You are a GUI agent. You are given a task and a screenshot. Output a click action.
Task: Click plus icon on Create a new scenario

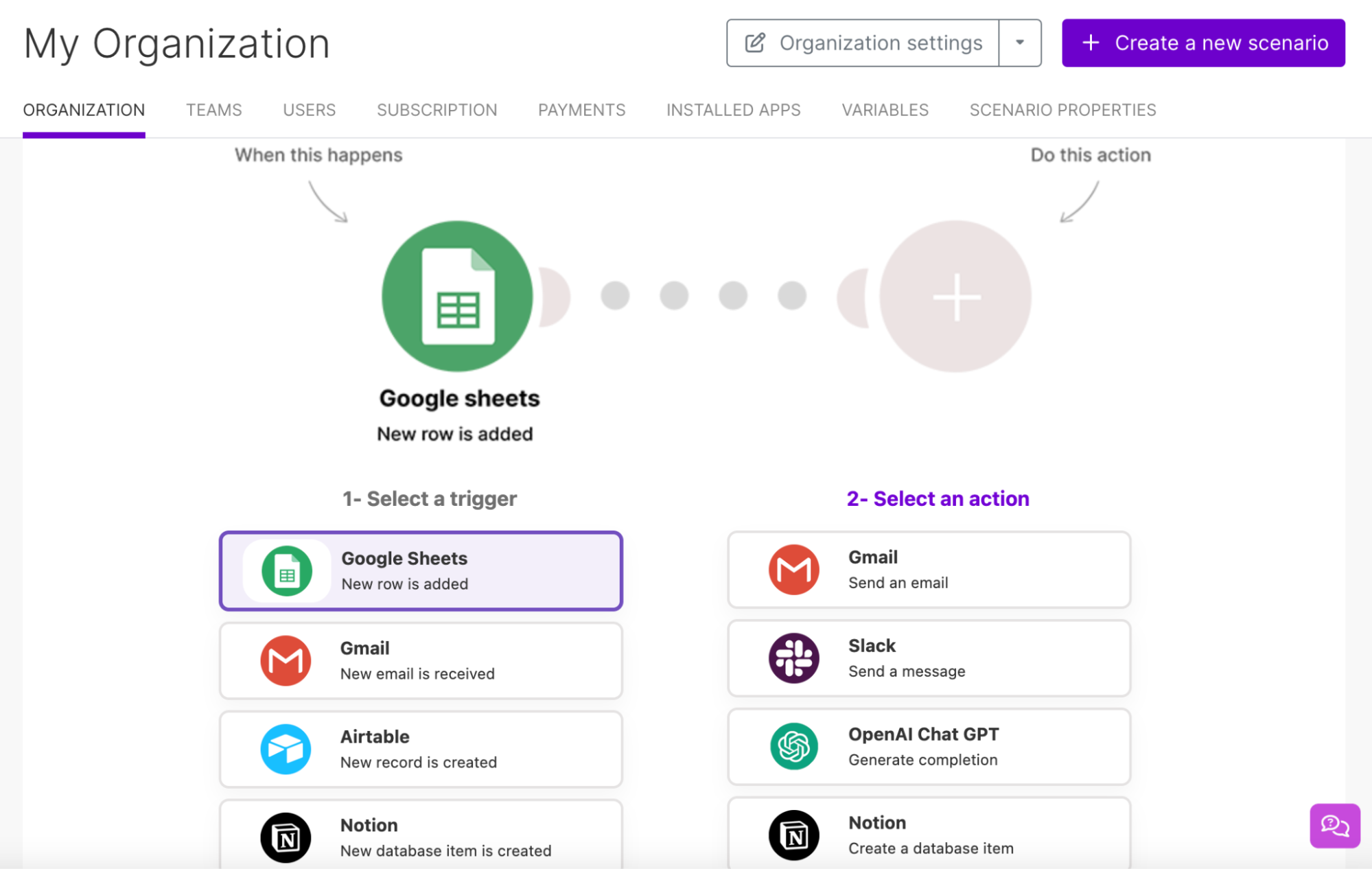(1091, 43)
